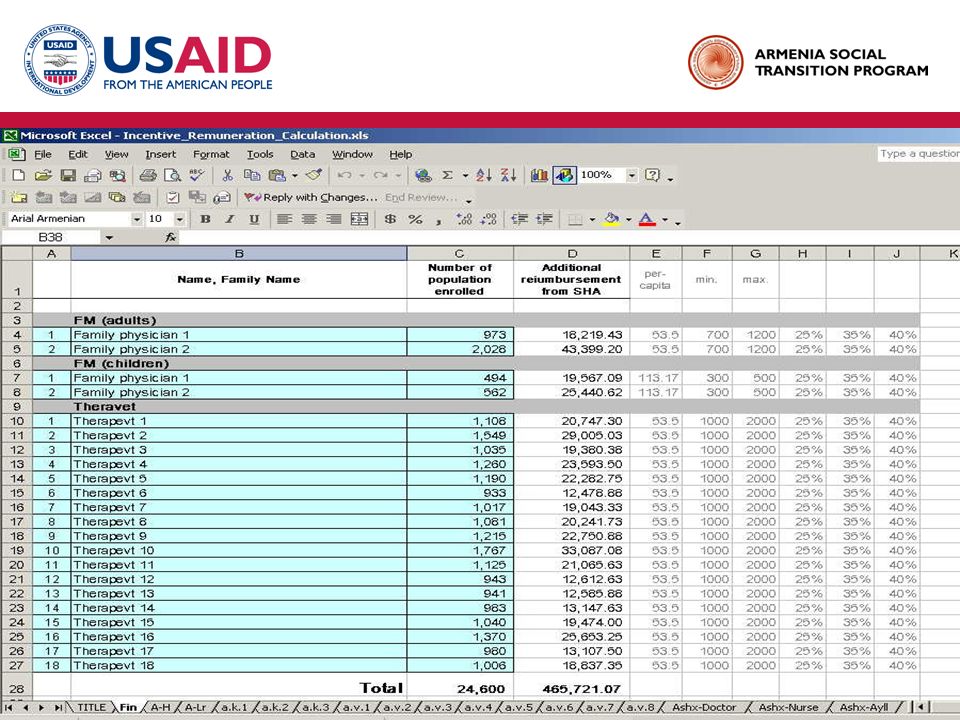Apply Comma style icon
Viewport: 960px width, 720px height.
click(438, 220)
